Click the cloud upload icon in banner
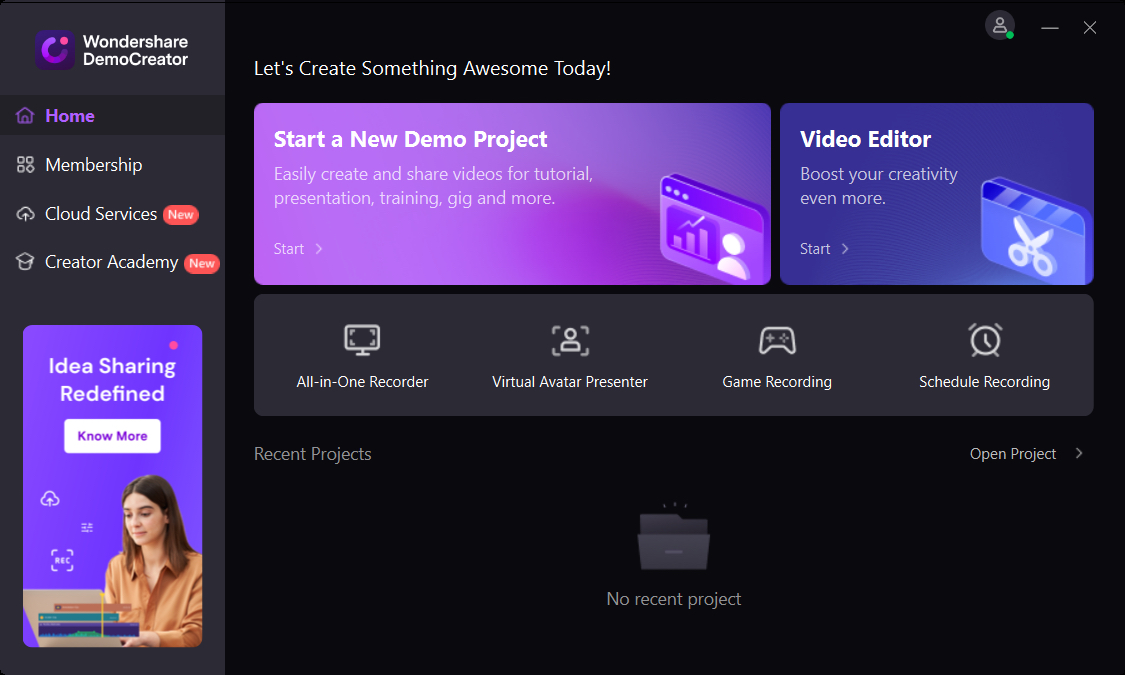The height and width of the screenshot is (675, 1125). coord(50,499)
